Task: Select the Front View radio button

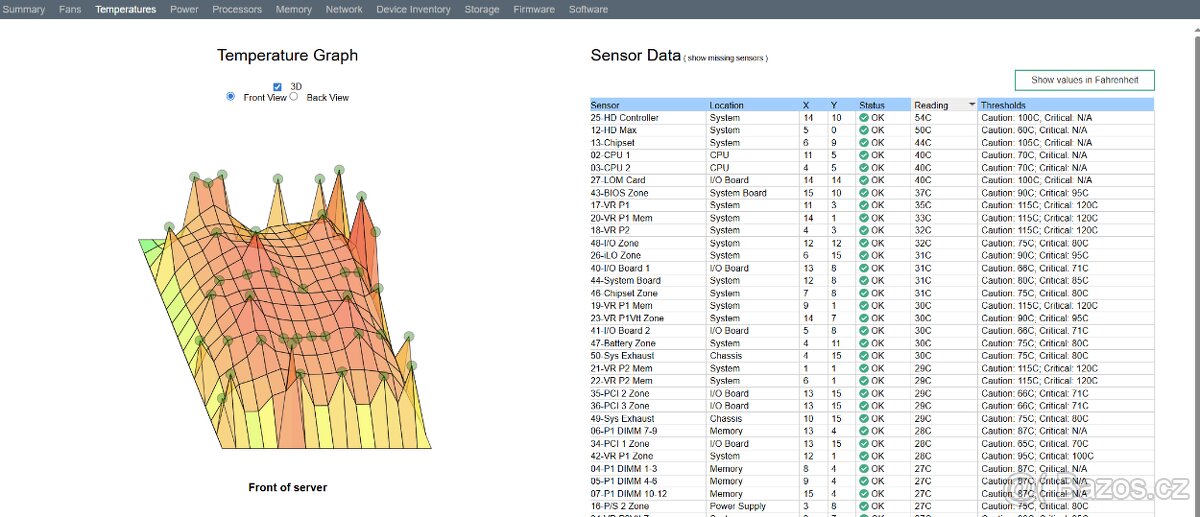Action: (x=231, y=97)
